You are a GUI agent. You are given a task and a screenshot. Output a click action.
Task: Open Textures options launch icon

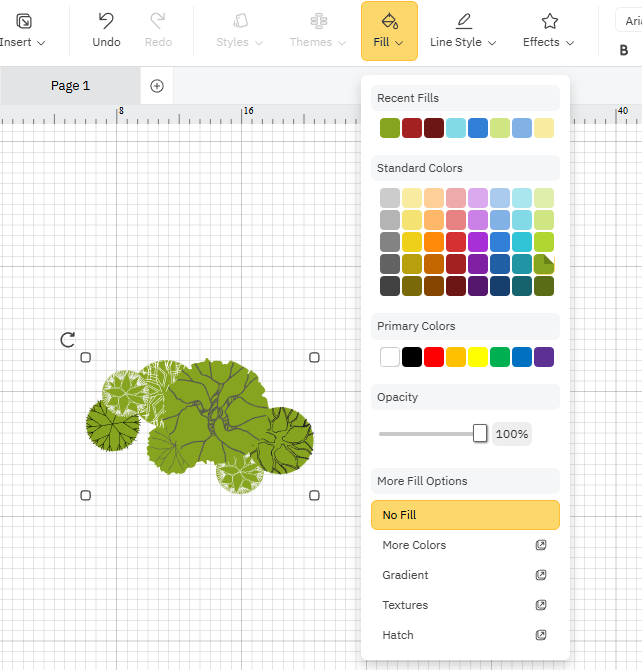coord(541,605)
